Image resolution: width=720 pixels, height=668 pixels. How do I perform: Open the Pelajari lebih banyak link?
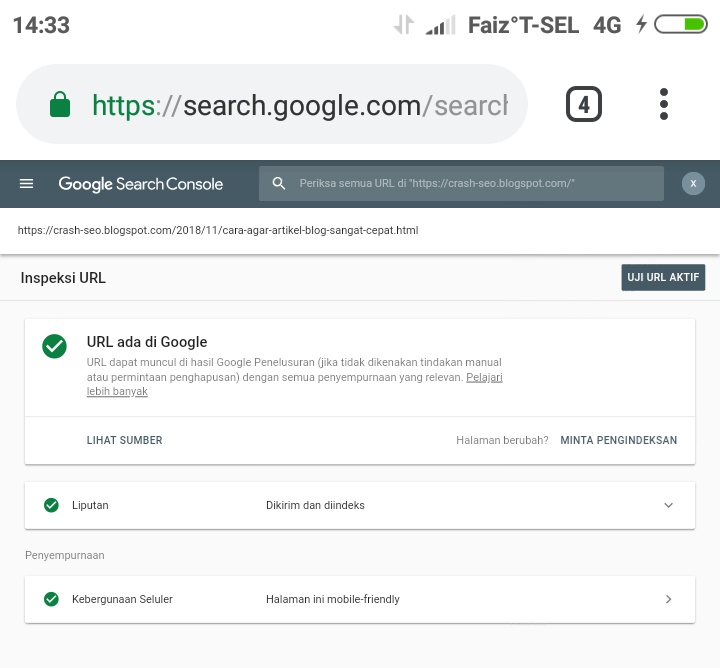tap(484, 378)
